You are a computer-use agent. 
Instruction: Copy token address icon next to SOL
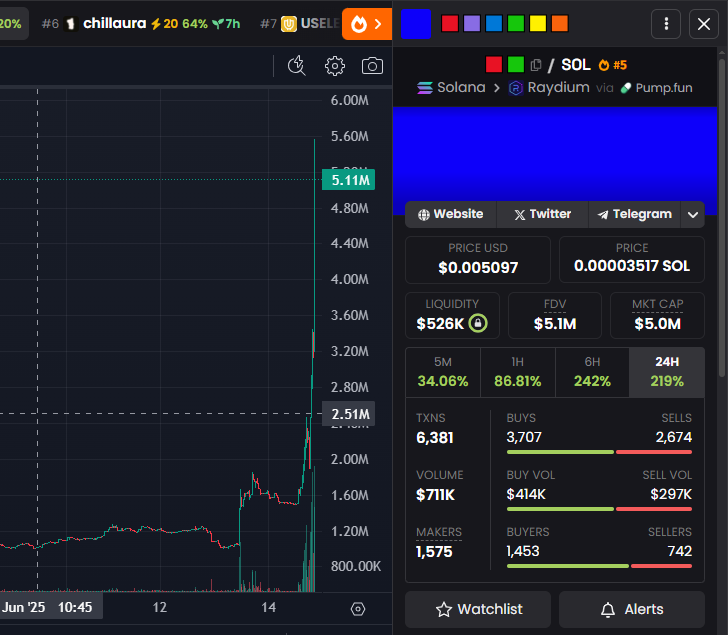tap(536, 65)
